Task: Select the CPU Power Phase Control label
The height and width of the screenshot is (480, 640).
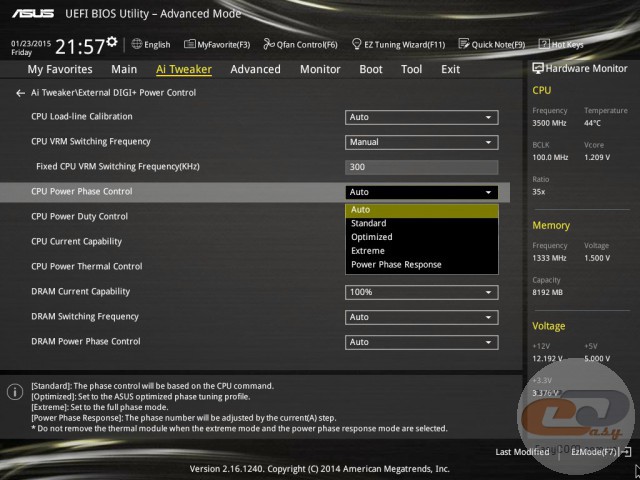Action: coord(82,191)
